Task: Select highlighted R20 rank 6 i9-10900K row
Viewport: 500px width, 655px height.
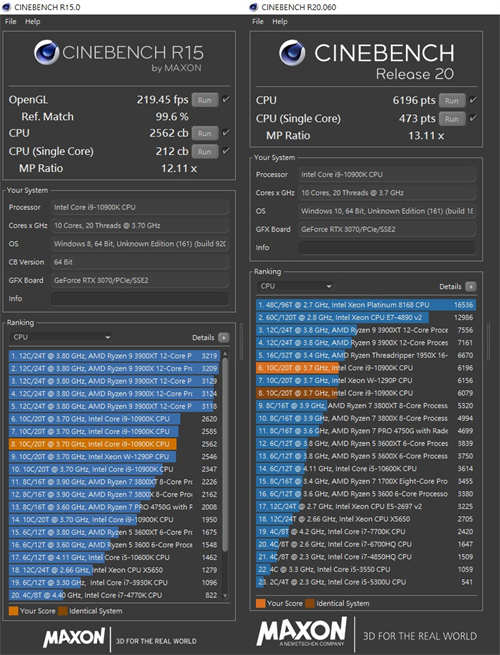Action: pos(366,368)
